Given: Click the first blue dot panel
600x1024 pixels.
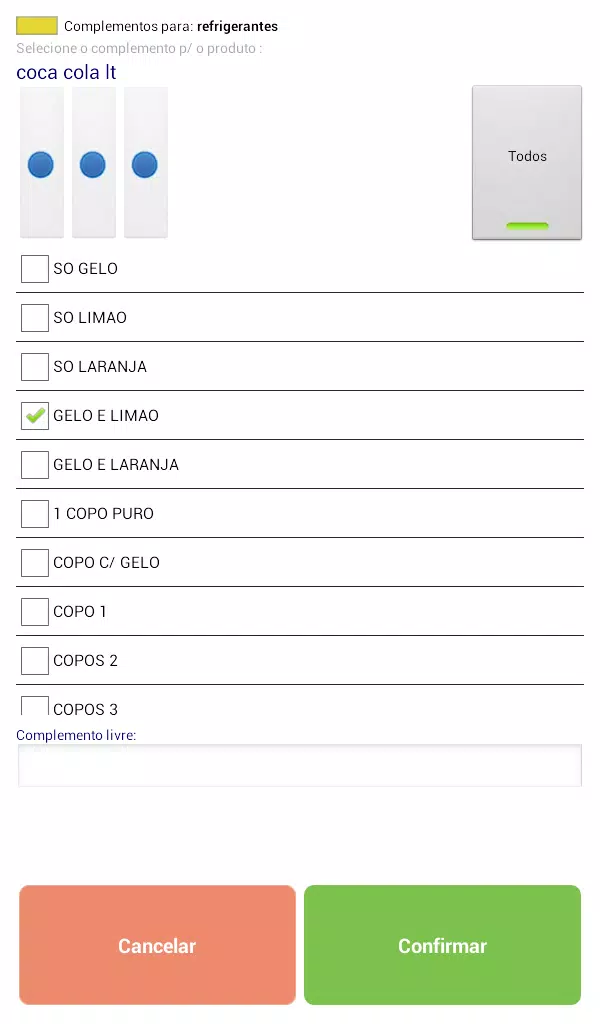Looking at the screenshot, I should click(x=41, y=163).
